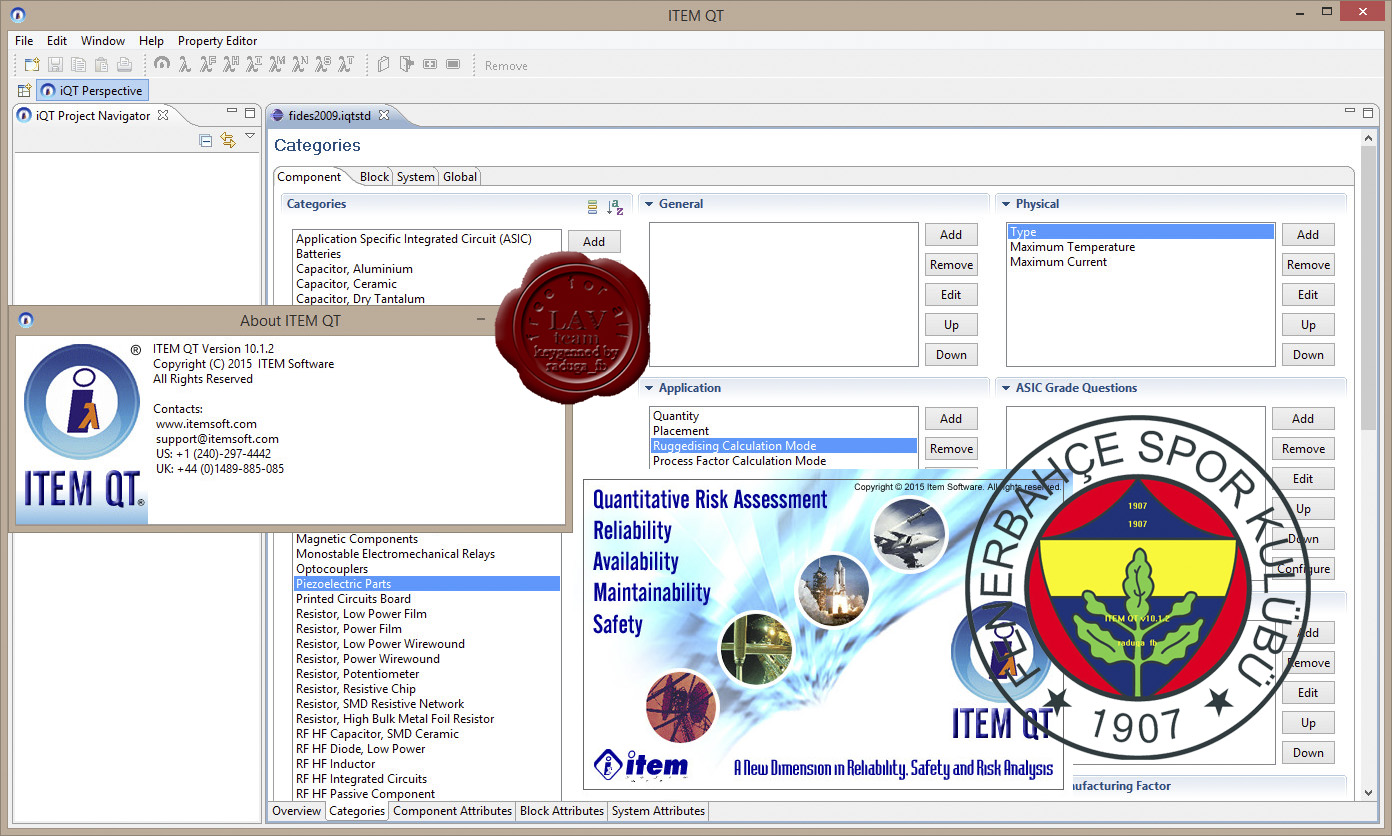Click Add next to the Categories list
The image size is (1392, 836).
click(x=594, y=241)
